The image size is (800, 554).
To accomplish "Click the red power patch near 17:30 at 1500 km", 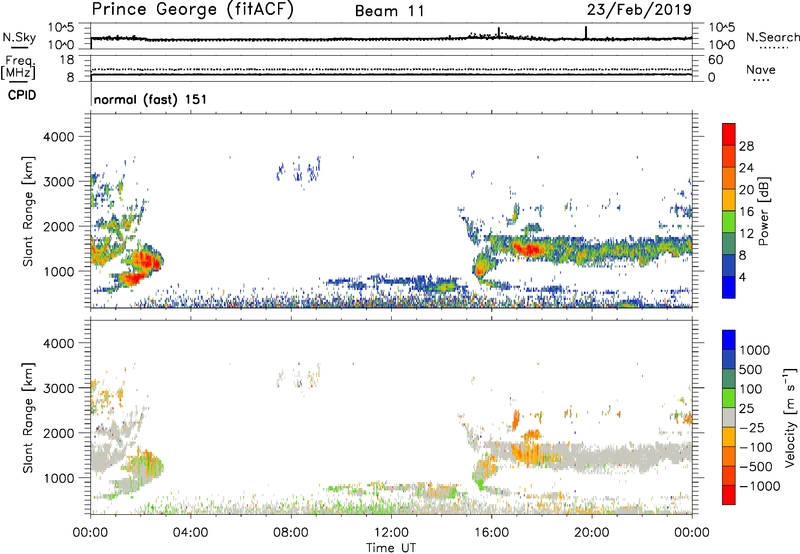I will pos(527,249).
